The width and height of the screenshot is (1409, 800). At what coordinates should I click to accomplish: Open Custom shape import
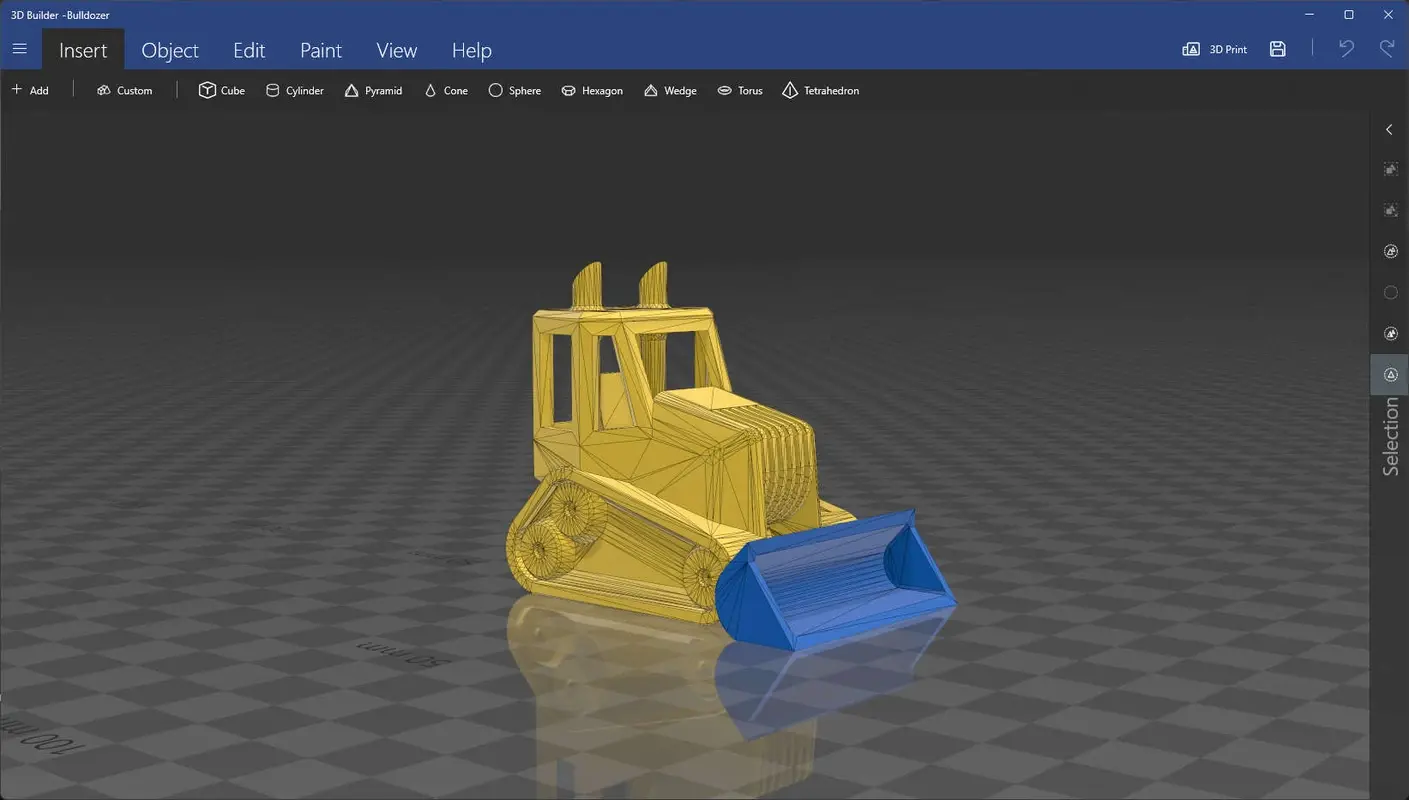[124, 90]
